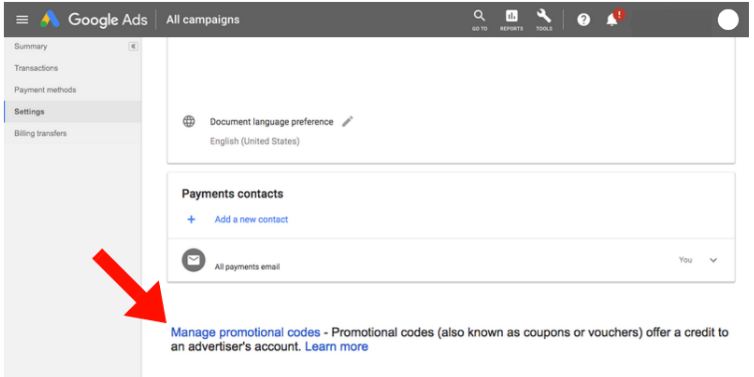Screen dimensions: 754x377
Task: Go to Summary in sidebar
Action: 31,47
